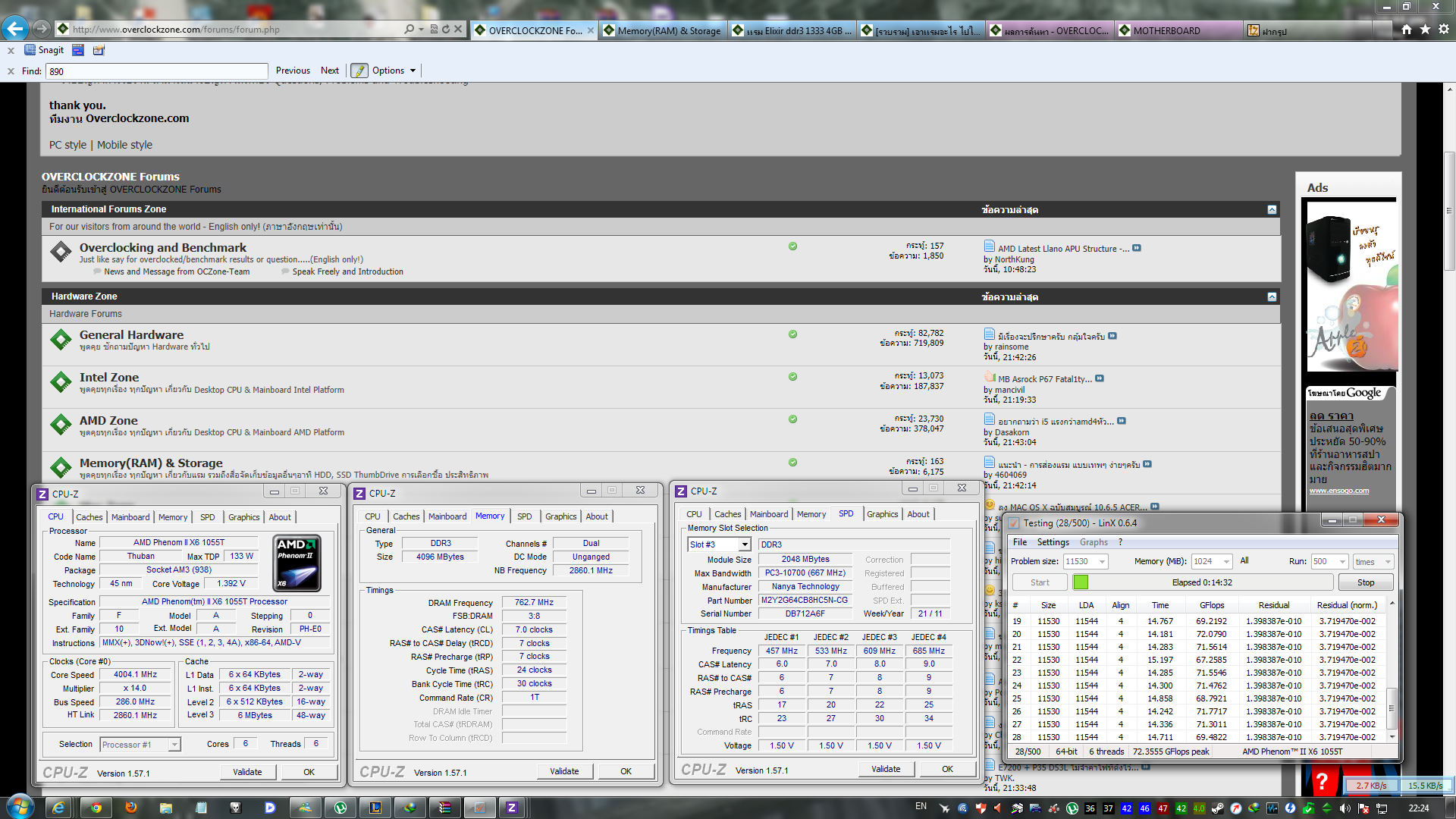This screenshot has width=1456, height=819.
Task: Click the Windows Start orb
Action: point(20,806)
